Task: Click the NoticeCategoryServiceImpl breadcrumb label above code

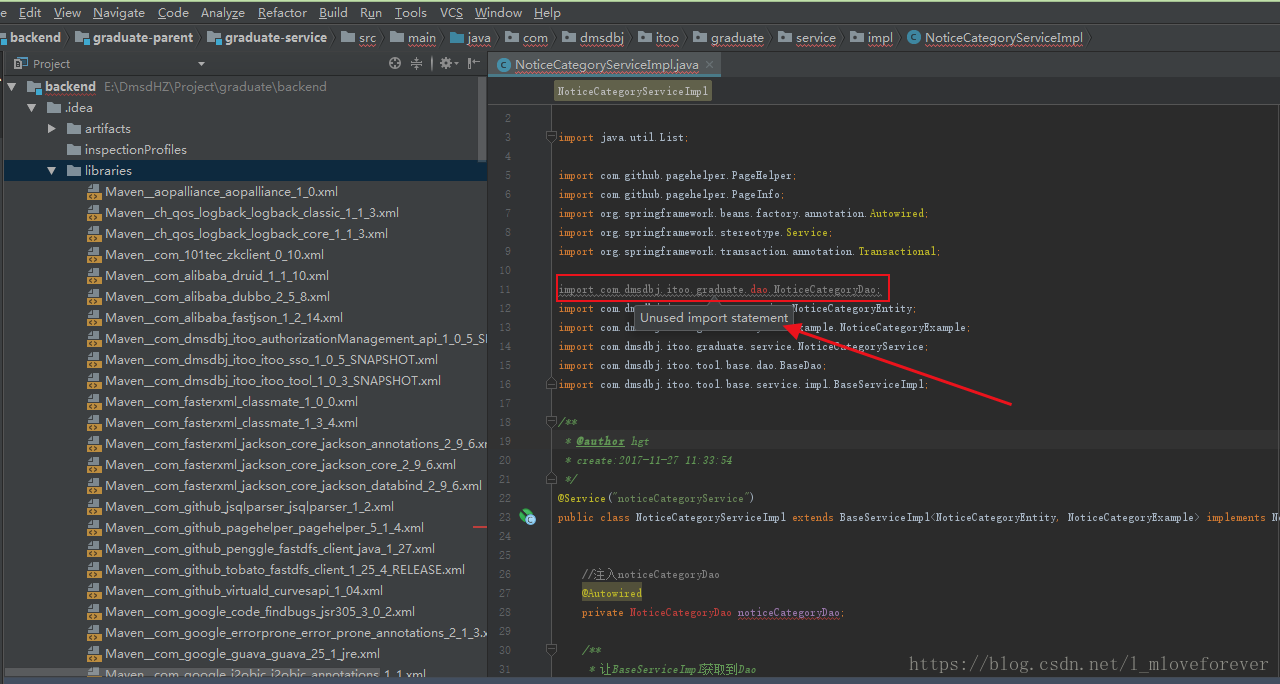Action: [633, 91]
